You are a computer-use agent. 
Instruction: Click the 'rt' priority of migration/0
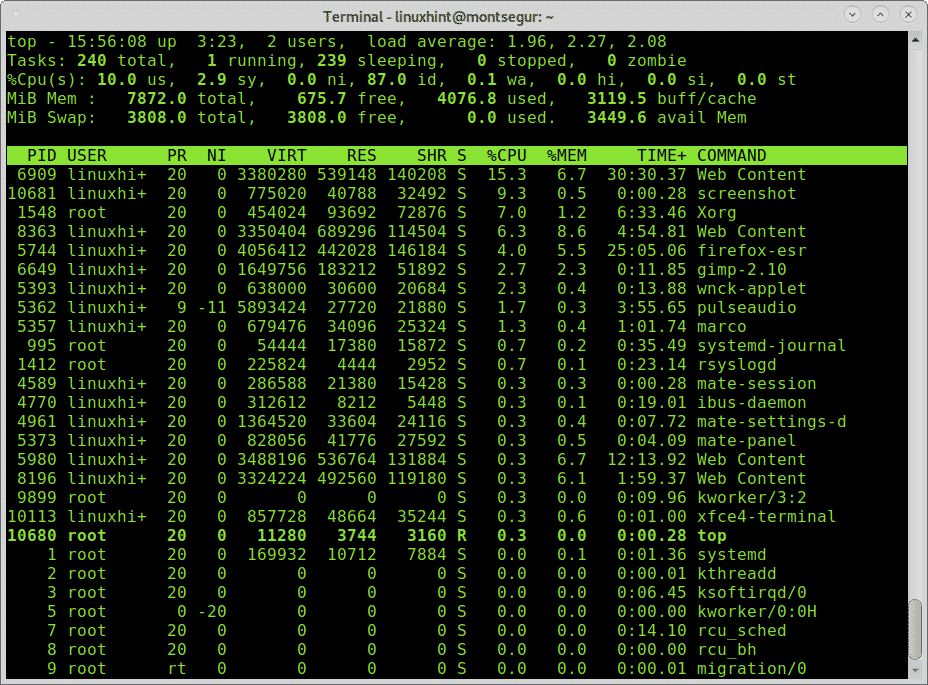point(176,668)
